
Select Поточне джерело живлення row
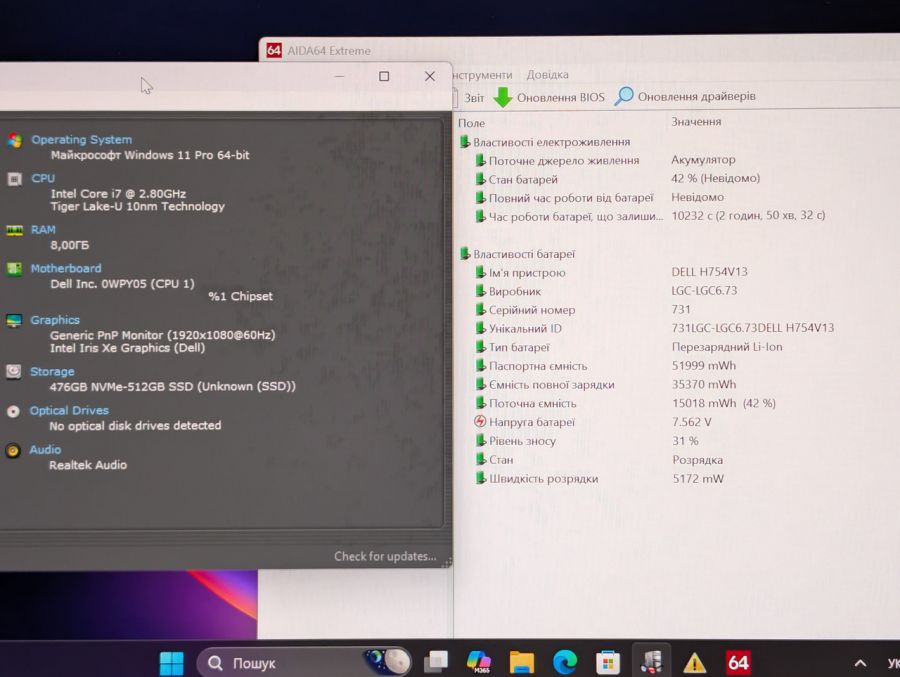click(x=606, y=160)
